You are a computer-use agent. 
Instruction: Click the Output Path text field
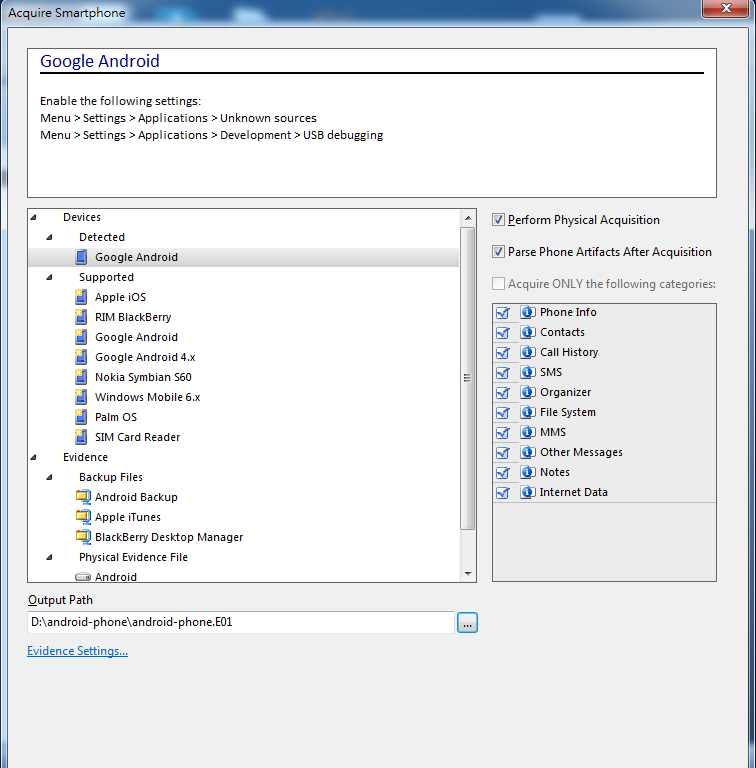tap(241, 622)
